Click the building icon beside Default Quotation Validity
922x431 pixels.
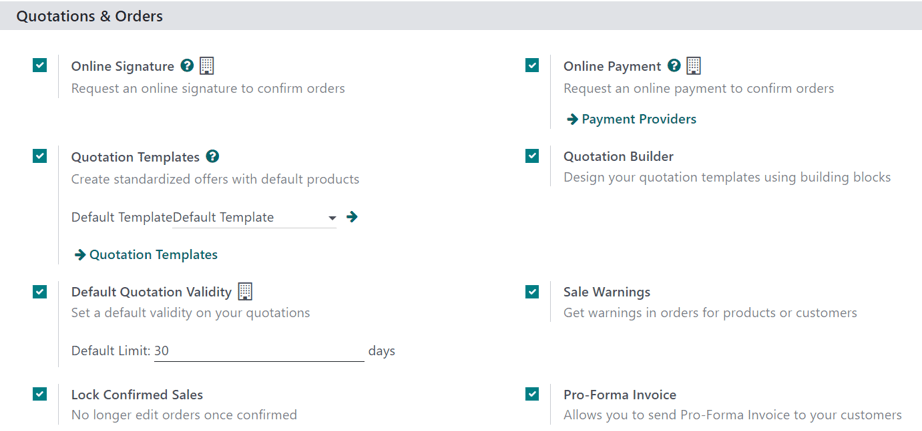(x=245, y=292)
